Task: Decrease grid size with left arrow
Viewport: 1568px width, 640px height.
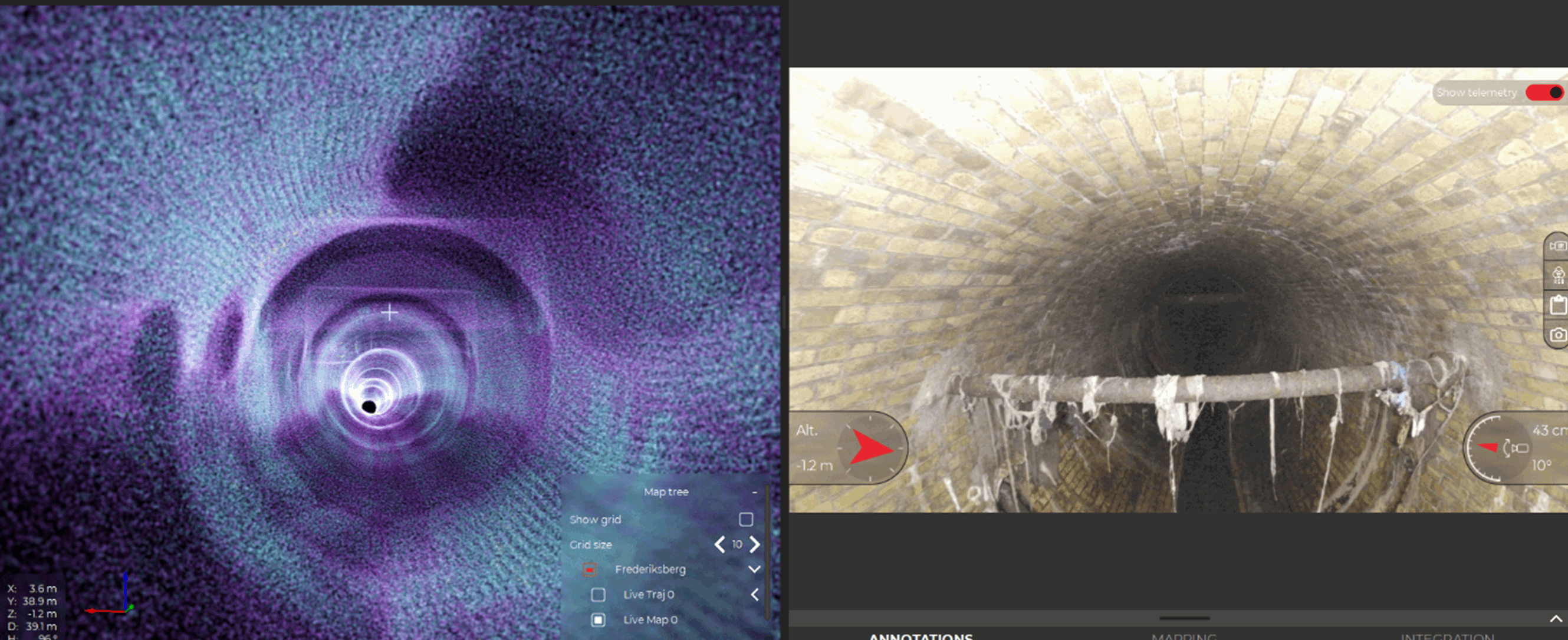Action: tap(719, 544)
